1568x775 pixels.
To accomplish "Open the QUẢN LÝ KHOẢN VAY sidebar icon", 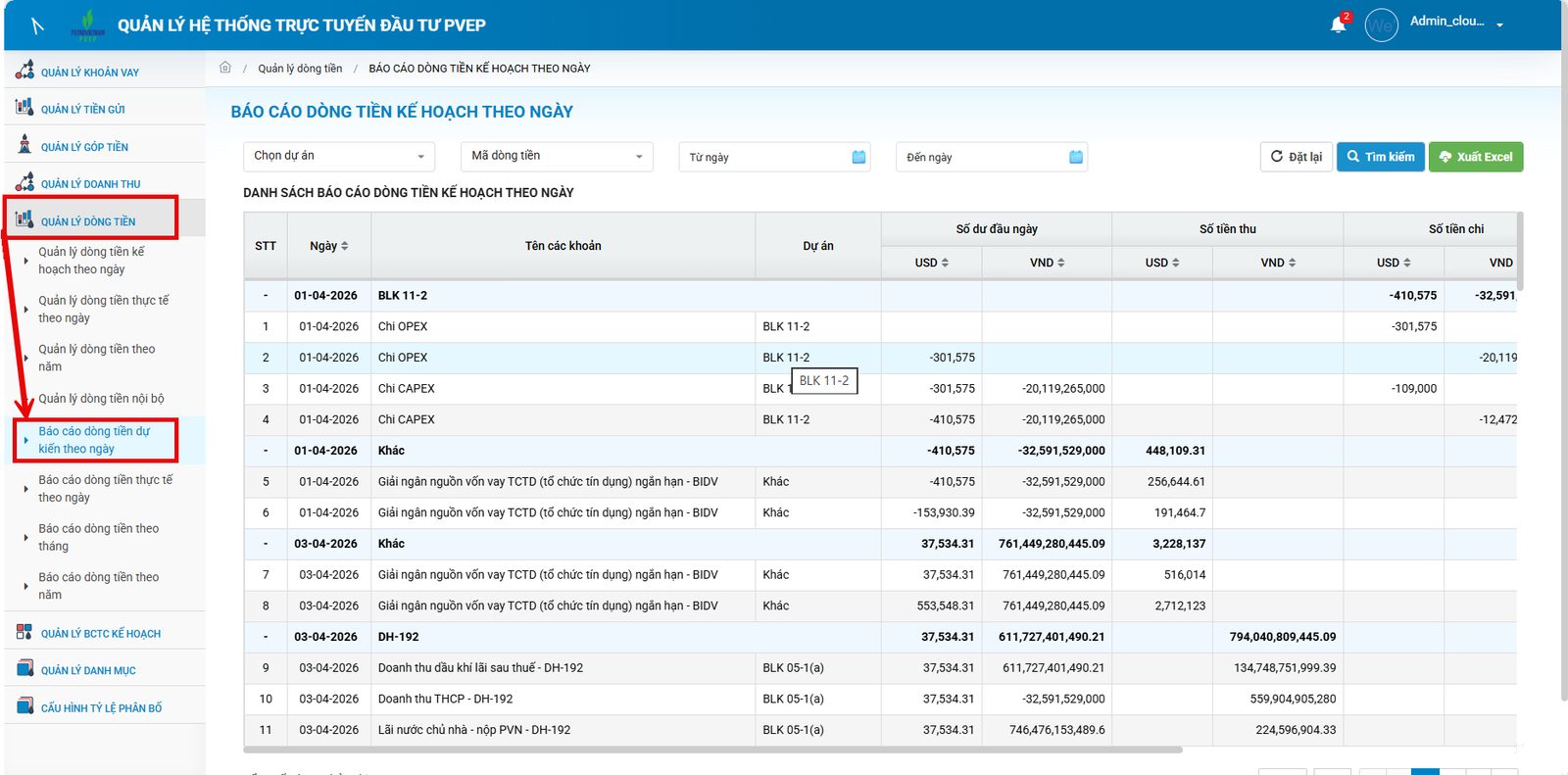I will coord(24,71).
